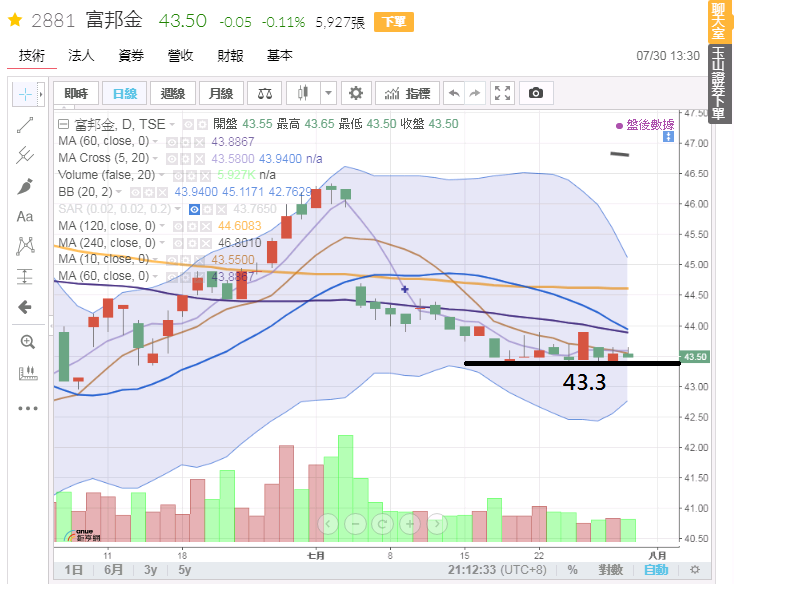This screenshot has width=789, height=600.
Task: Open chart properties gear in top toolbar
Action: (x=356, y=93)
